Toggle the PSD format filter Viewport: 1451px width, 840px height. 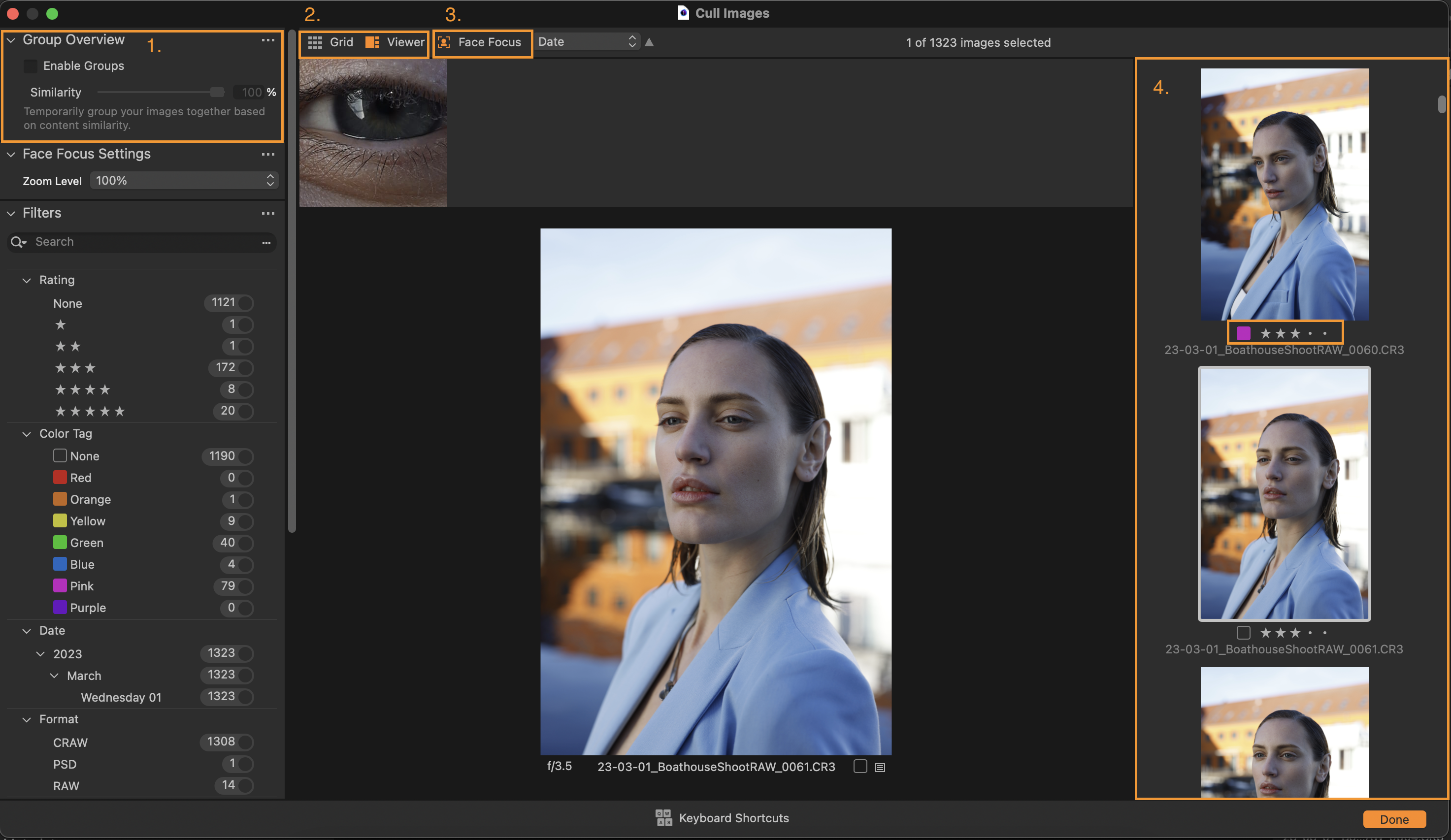(x=246, y=764)
